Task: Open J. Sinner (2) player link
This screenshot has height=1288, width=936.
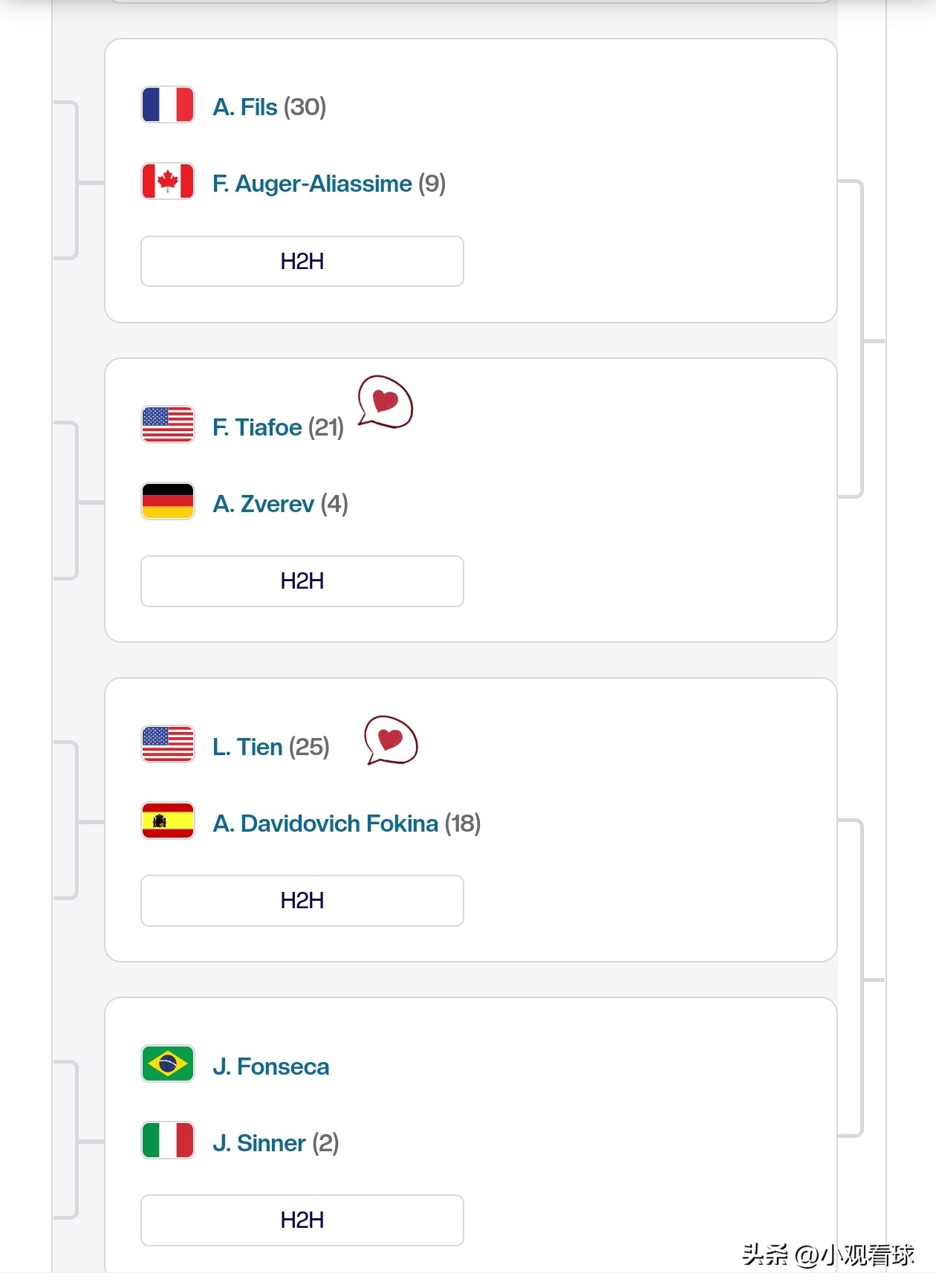Action: 275,1143
